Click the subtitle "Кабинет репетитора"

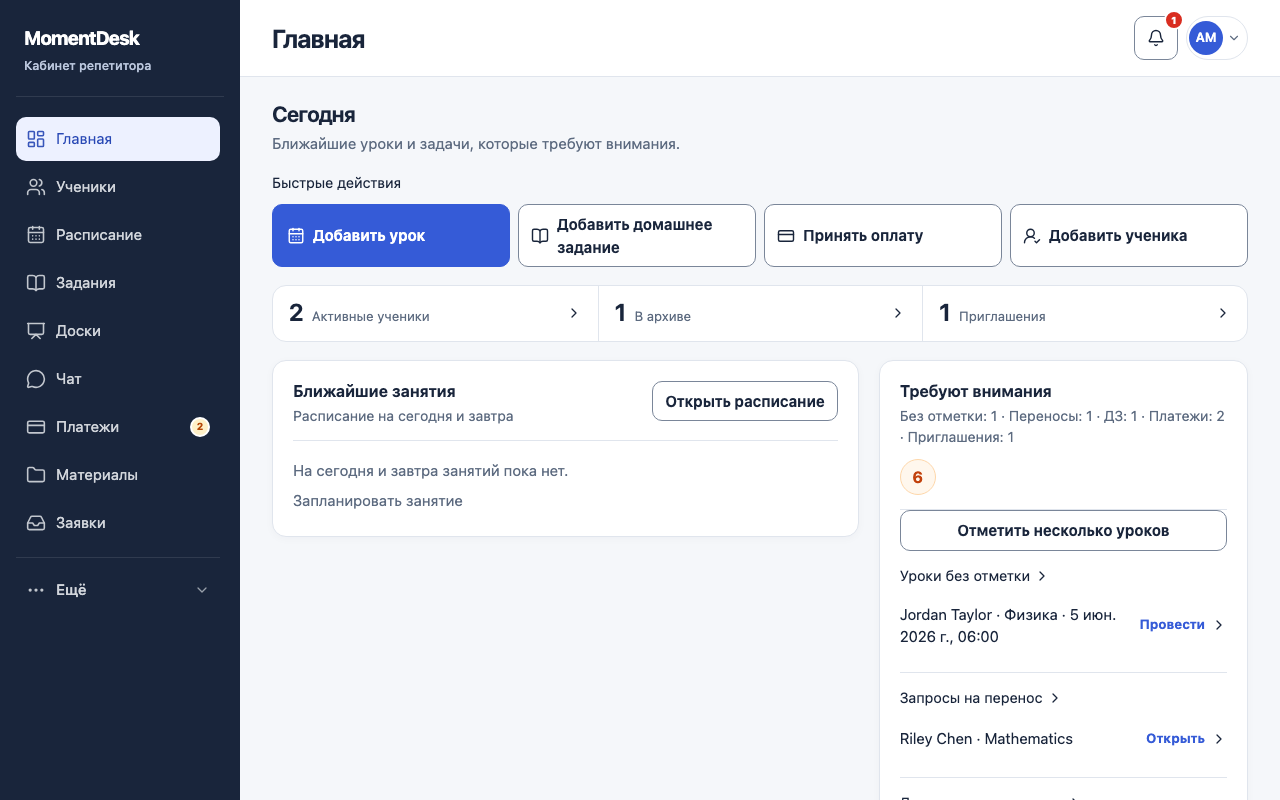coord(88,66)
